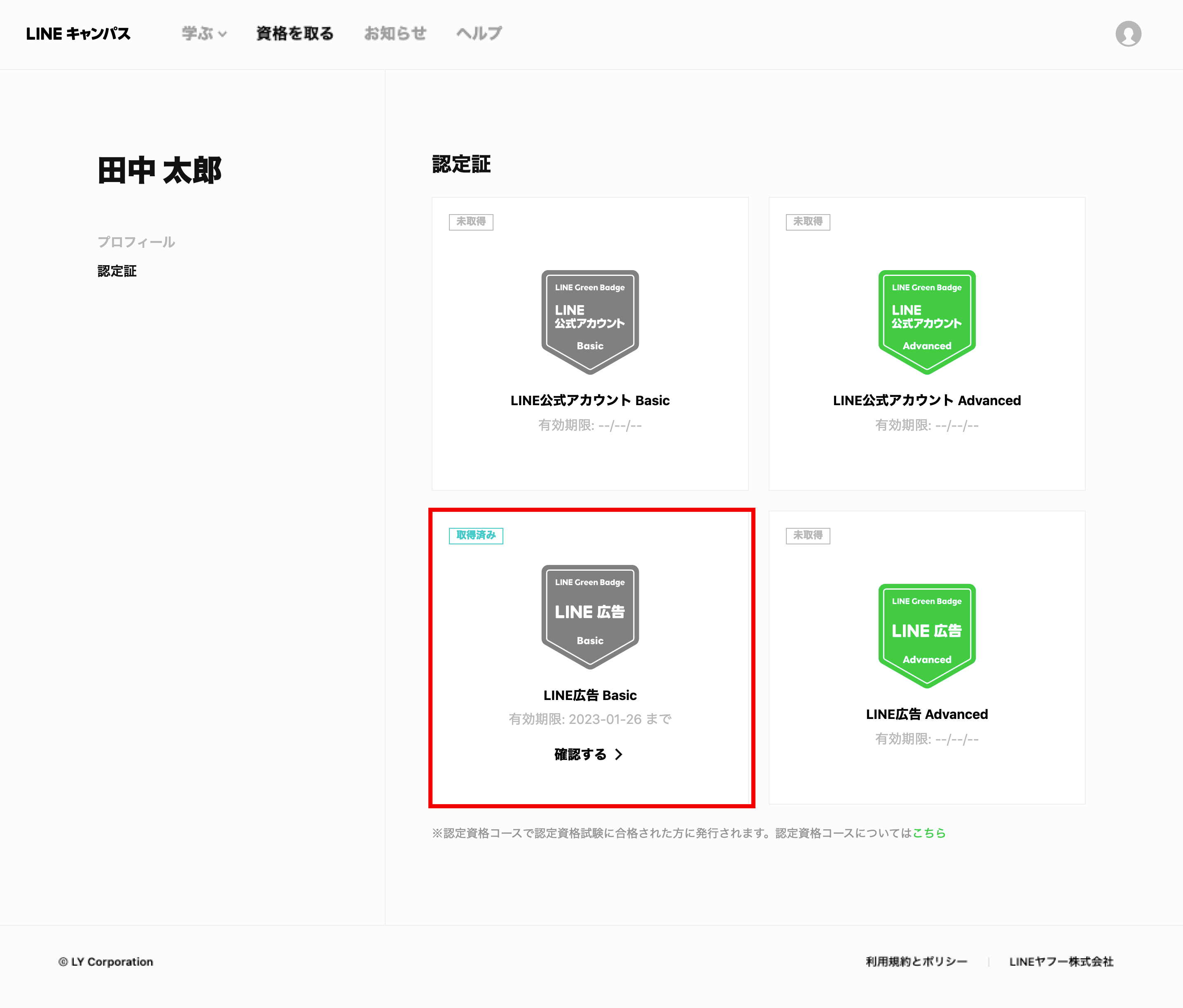Follow the green こちら link
1183x1008 pixels.
click(x=929, y=833)
